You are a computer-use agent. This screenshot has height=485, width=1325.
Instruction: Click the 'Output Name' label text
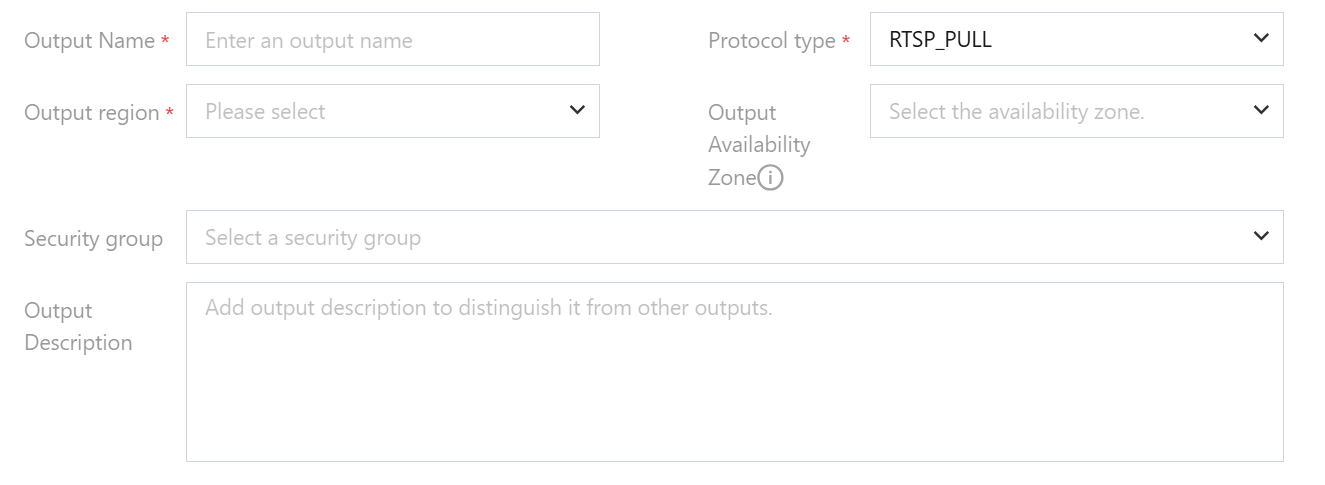(89, 41)
